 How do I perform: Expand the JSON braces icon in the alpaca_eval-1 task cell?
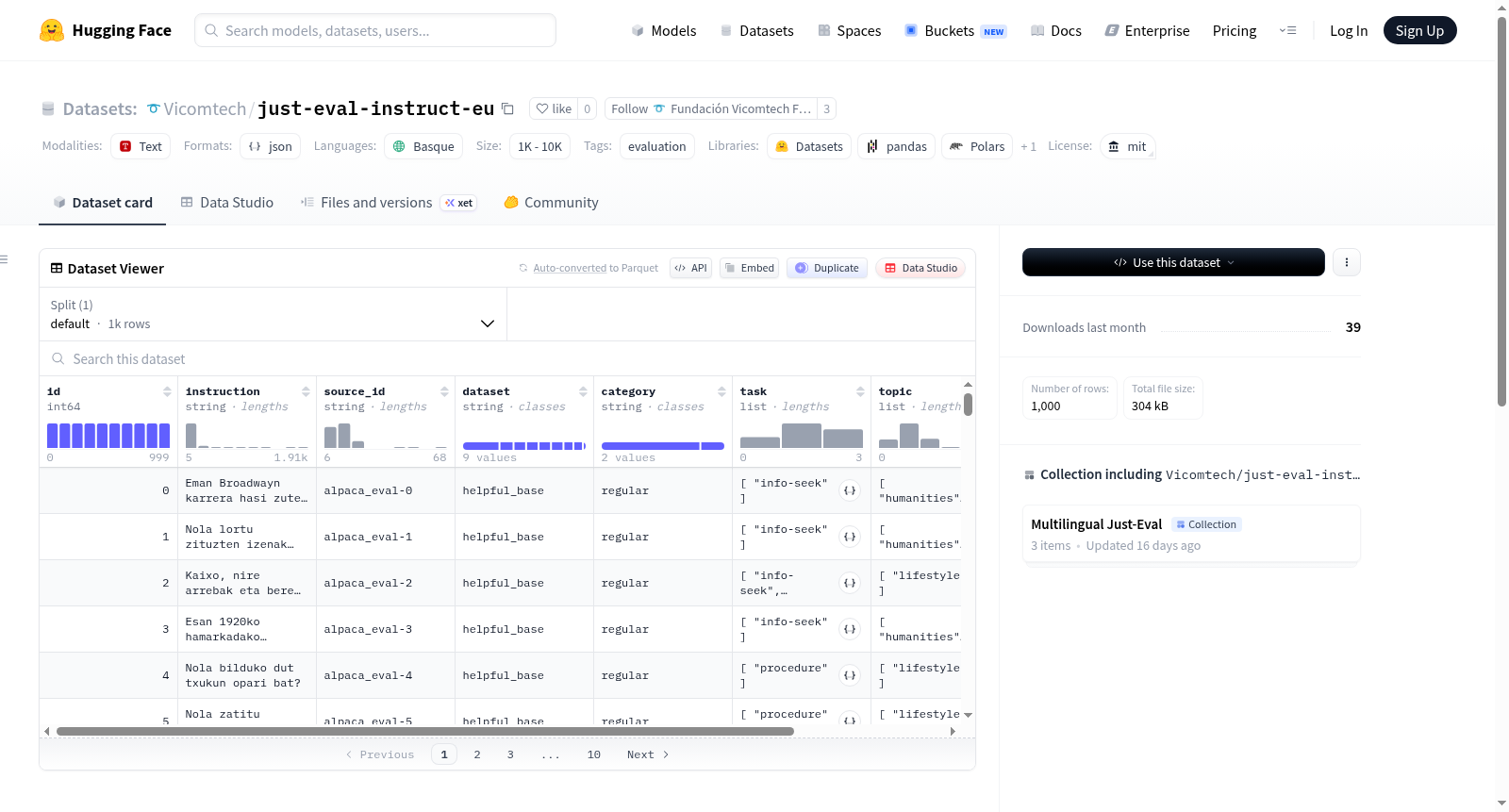[850, 537]
